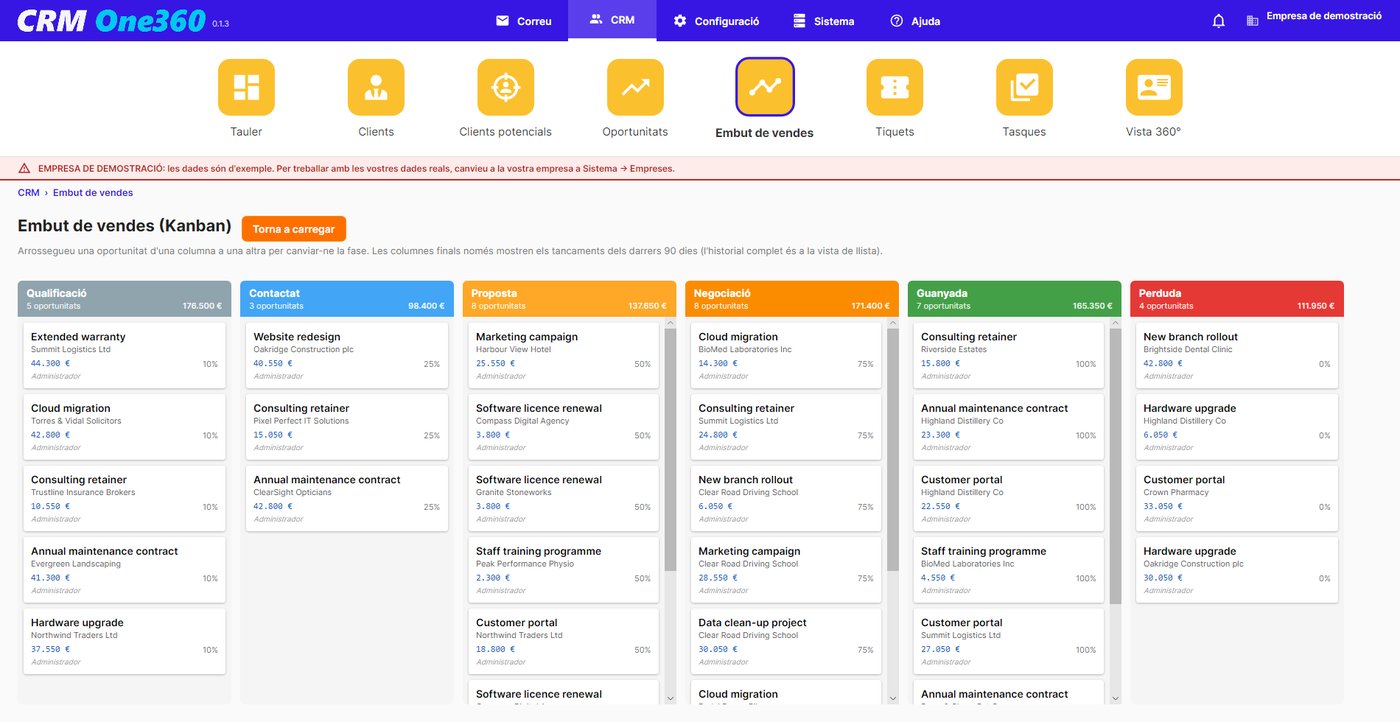Click the Pixel Perfect IT Solutions text

[301, 421]
